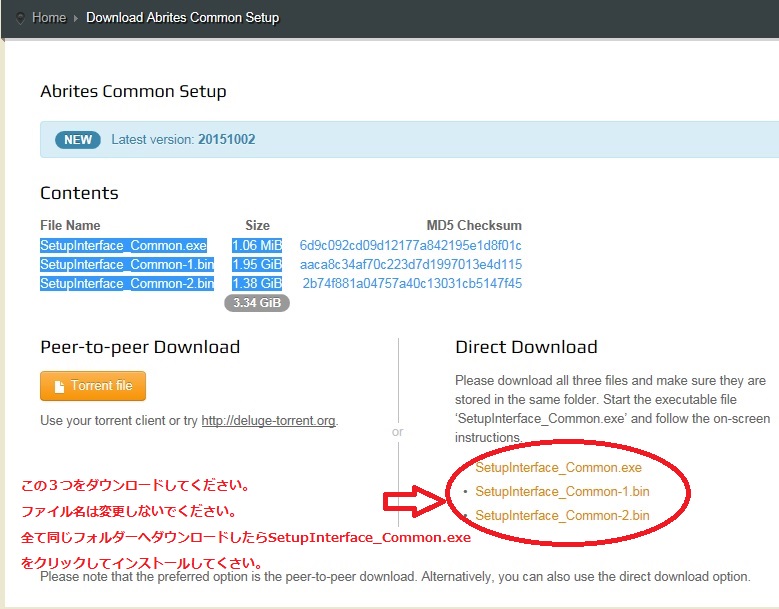Click the Direct Download heading
Viewport: 779px width, 609px height.
click(x=526, y=347)
